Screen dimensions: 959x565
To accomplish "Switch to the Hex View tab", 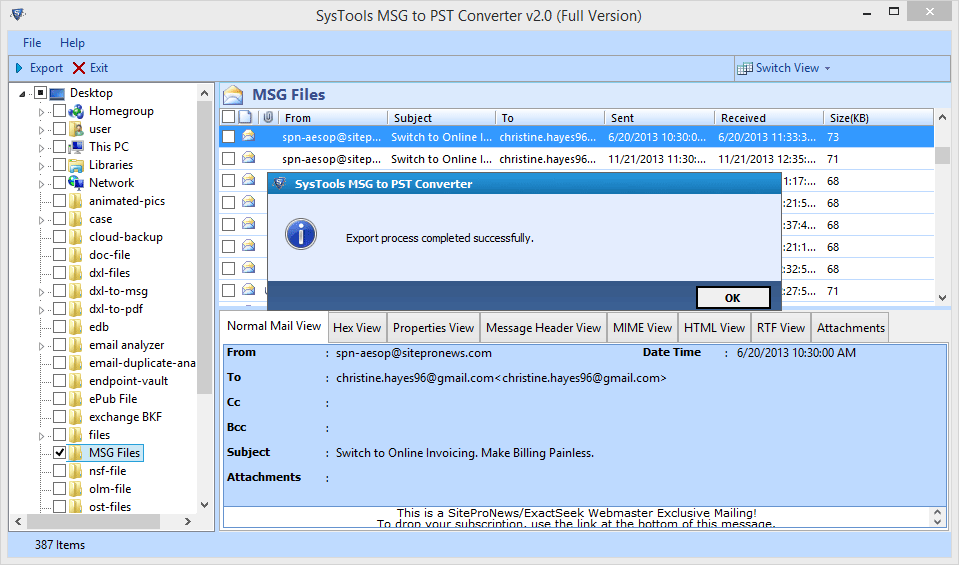I will pos(357,328).
